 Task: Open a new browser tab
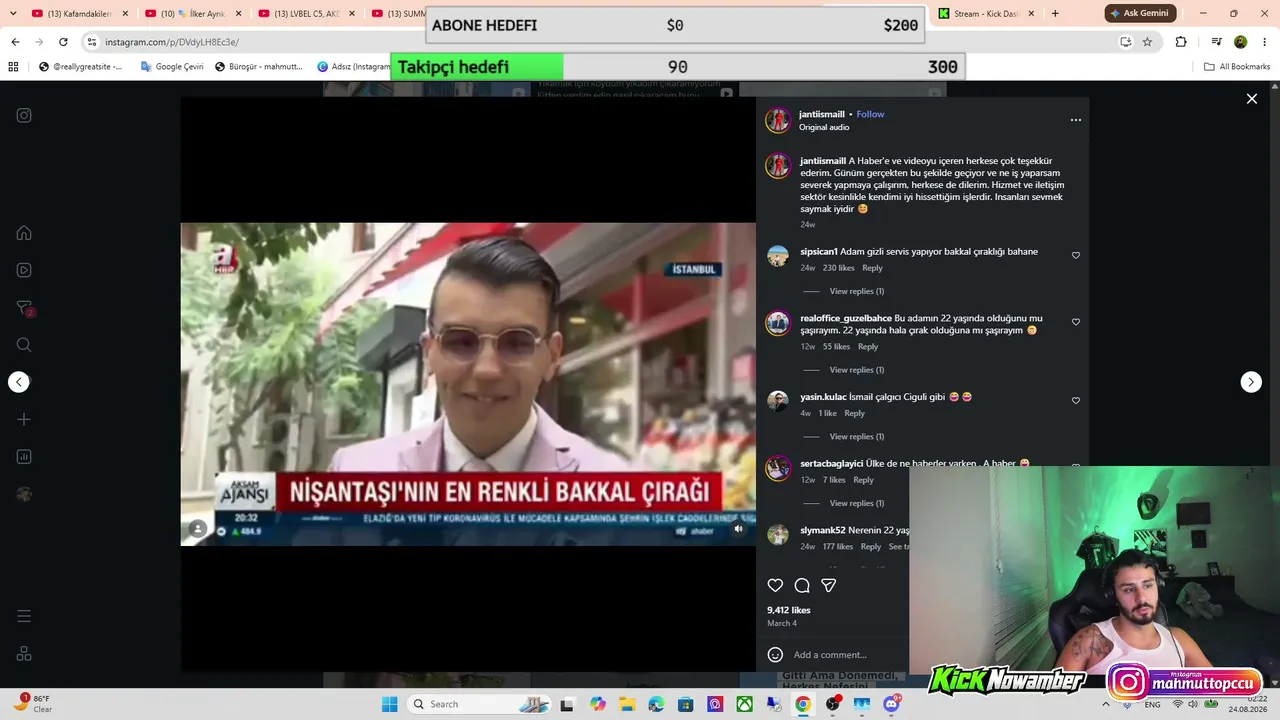[x=1055, y=14]
